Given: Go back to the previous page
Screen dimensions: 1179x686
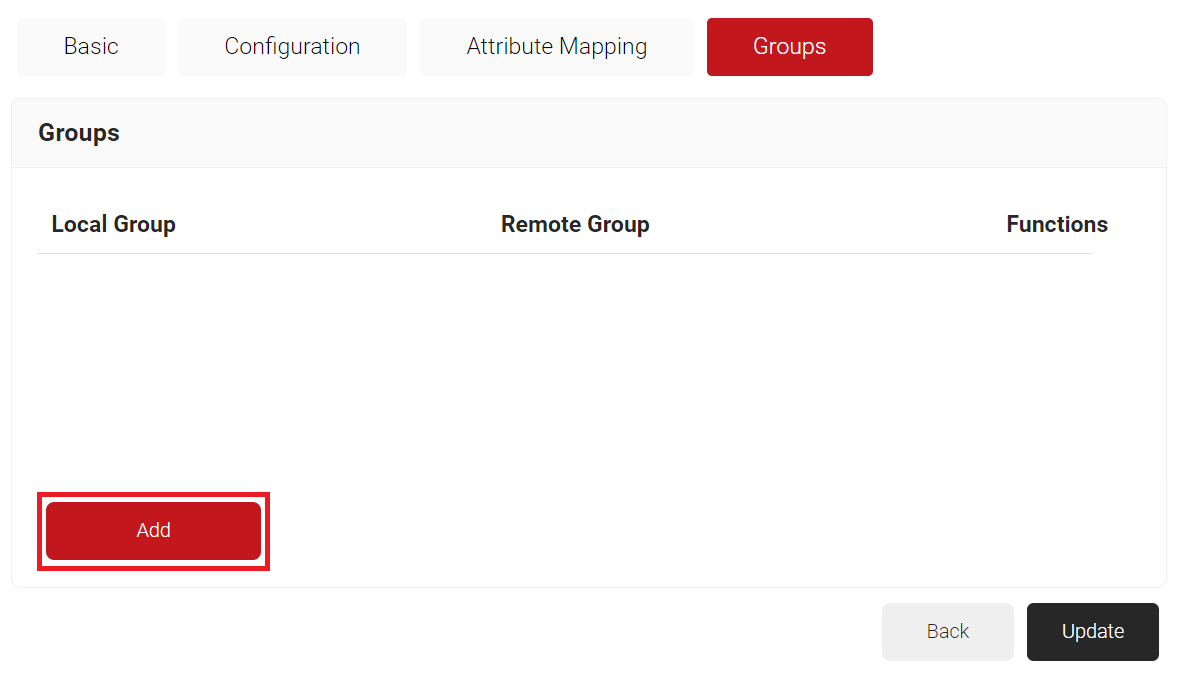Looking at the screenshot, I should click(x=947, y=631).
